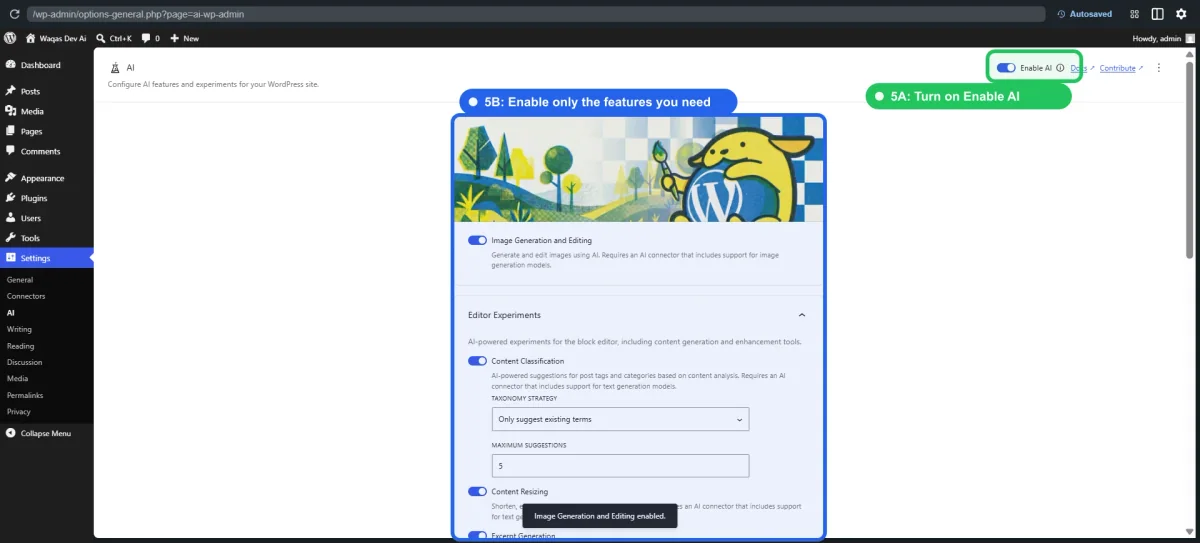Click the Wapuu banner image
Screen dimensions: 1200x543
[638, 169]
